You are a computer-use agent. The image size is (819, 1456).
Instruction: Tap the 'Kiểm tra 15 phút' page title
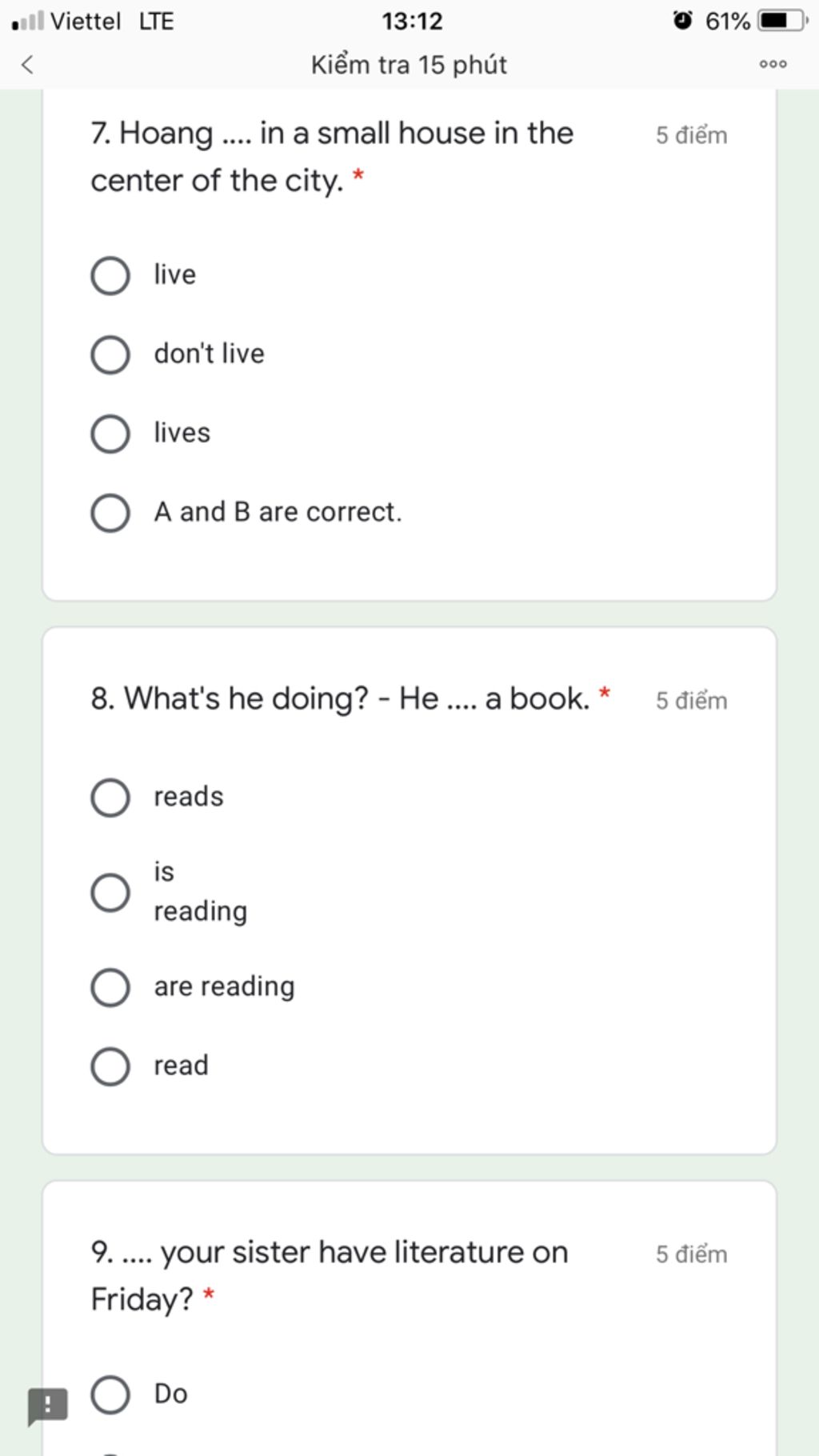(x=409, y=65)
